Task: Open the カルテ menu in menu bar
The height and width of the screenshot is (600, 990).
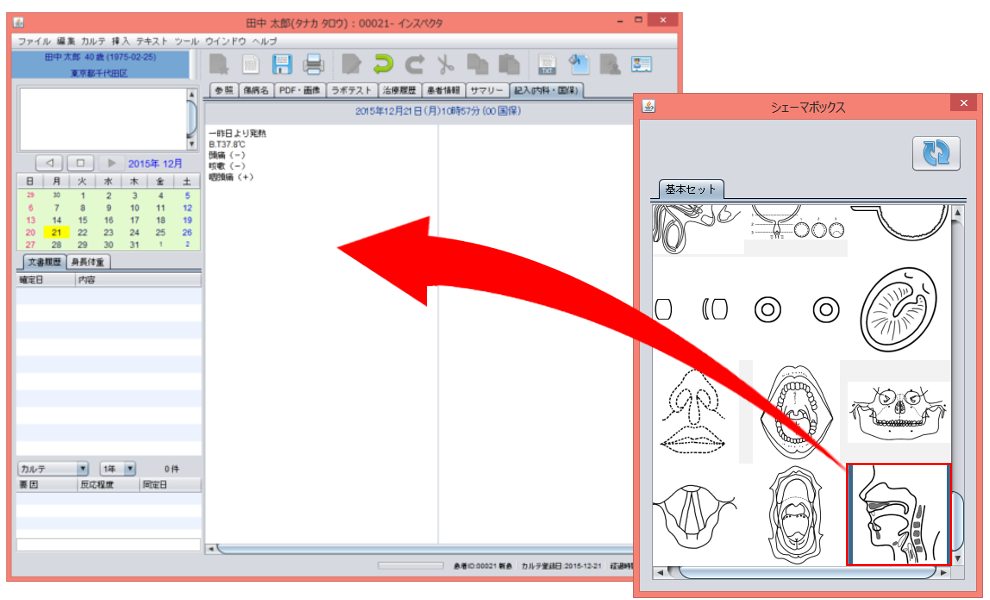Action: coord(94,41)
